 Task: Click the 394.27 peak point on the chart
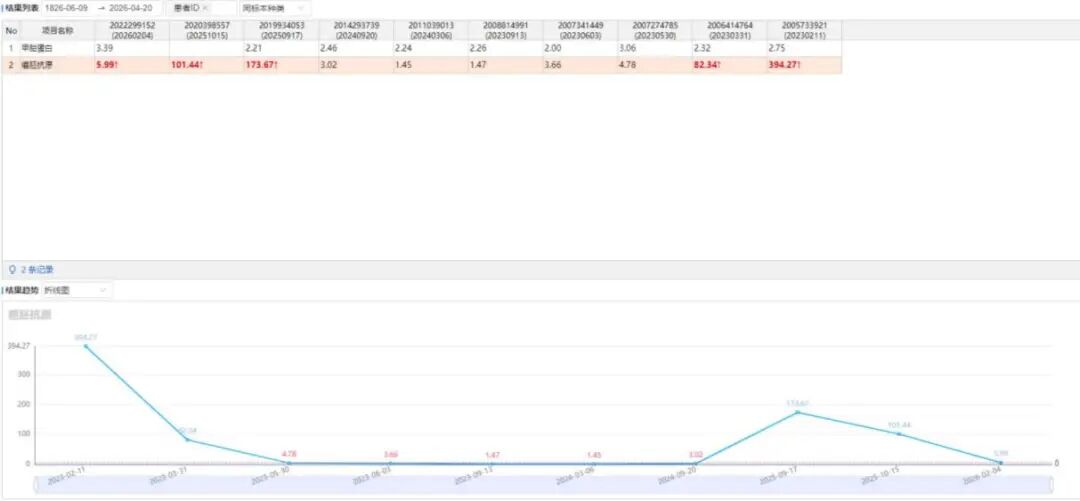coord(85,346)
